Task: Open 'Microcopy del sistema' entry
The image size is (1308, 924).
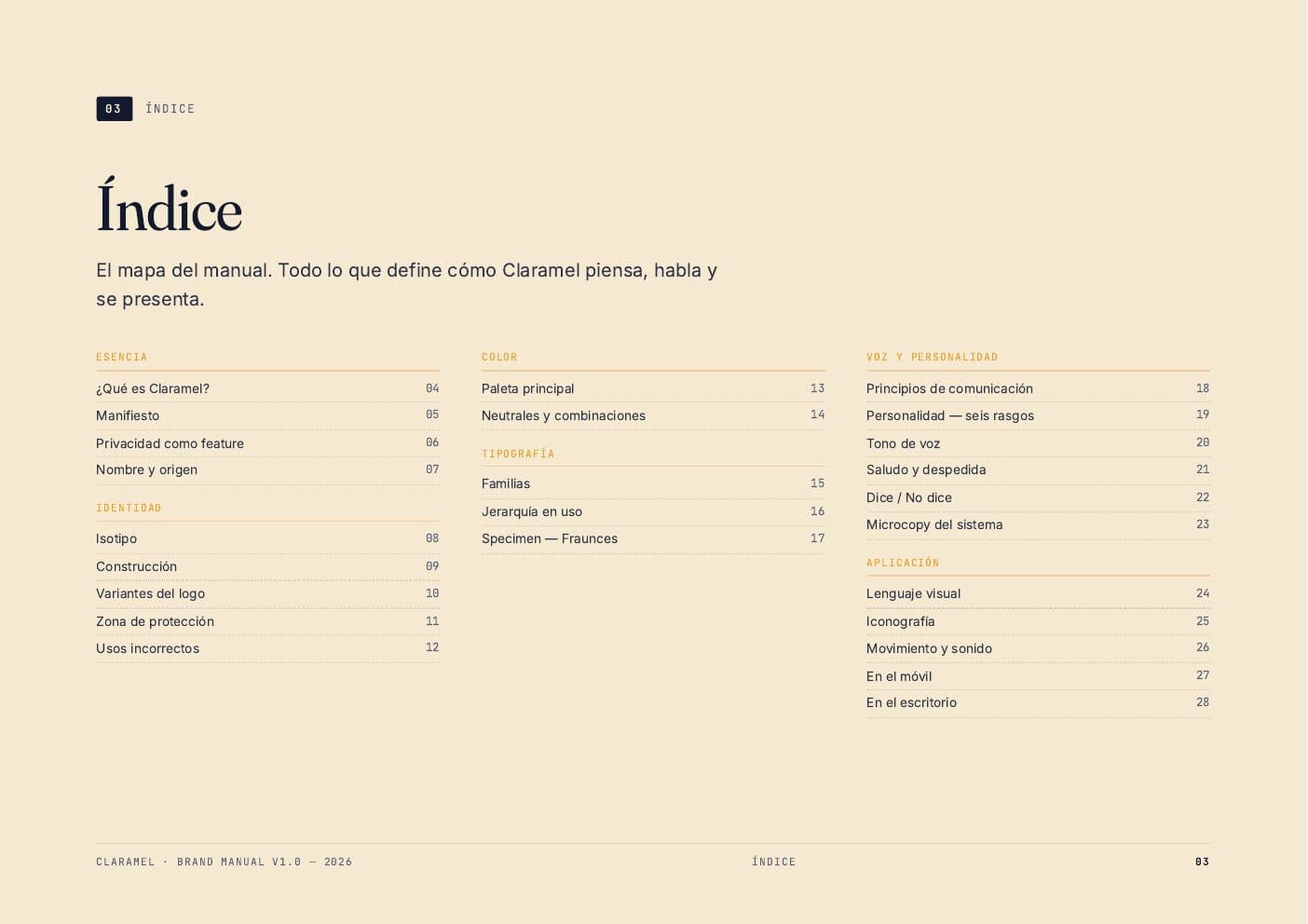Action: tap(934, 524)
